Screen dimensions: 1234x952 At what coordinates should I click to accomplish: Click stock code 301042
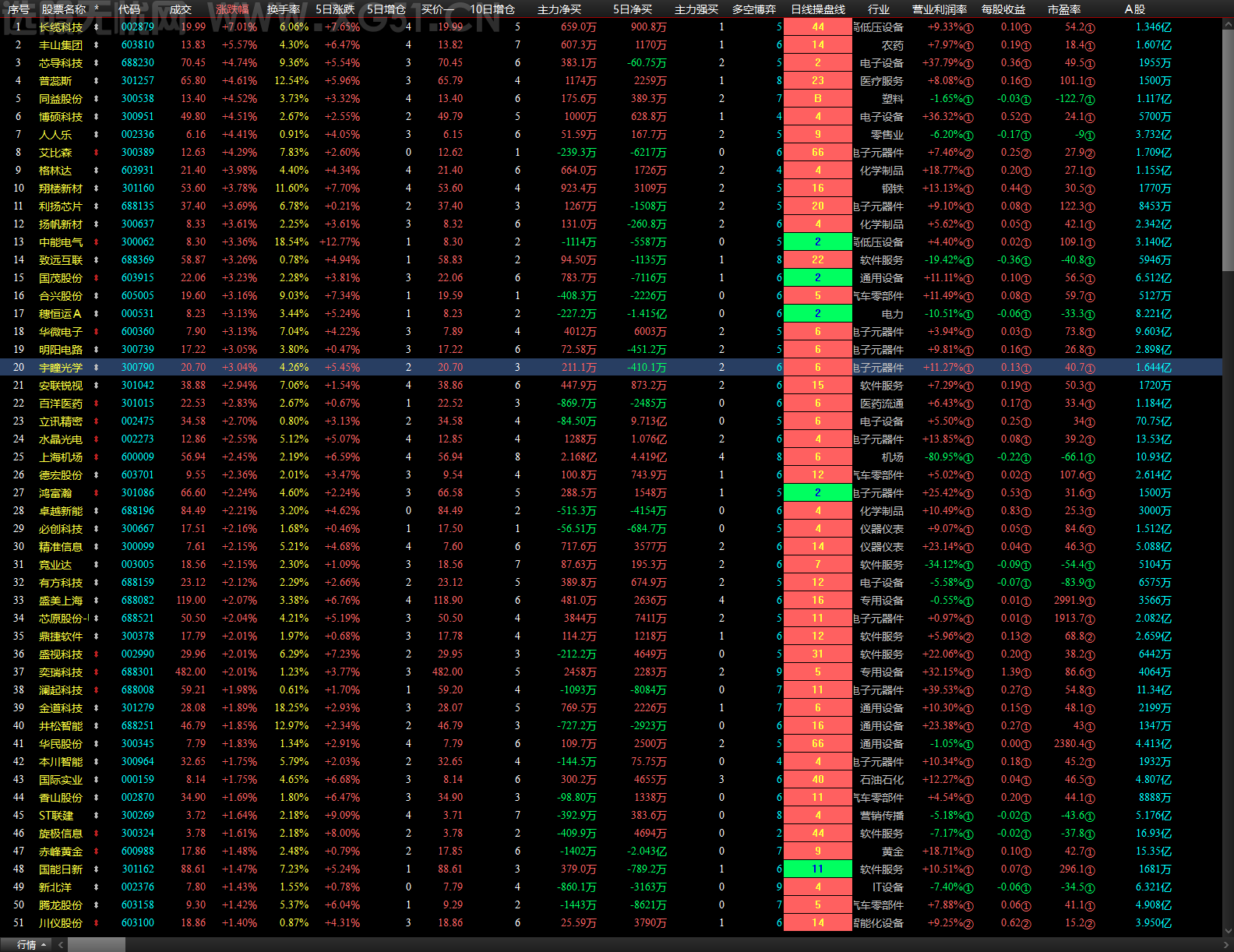138,386
